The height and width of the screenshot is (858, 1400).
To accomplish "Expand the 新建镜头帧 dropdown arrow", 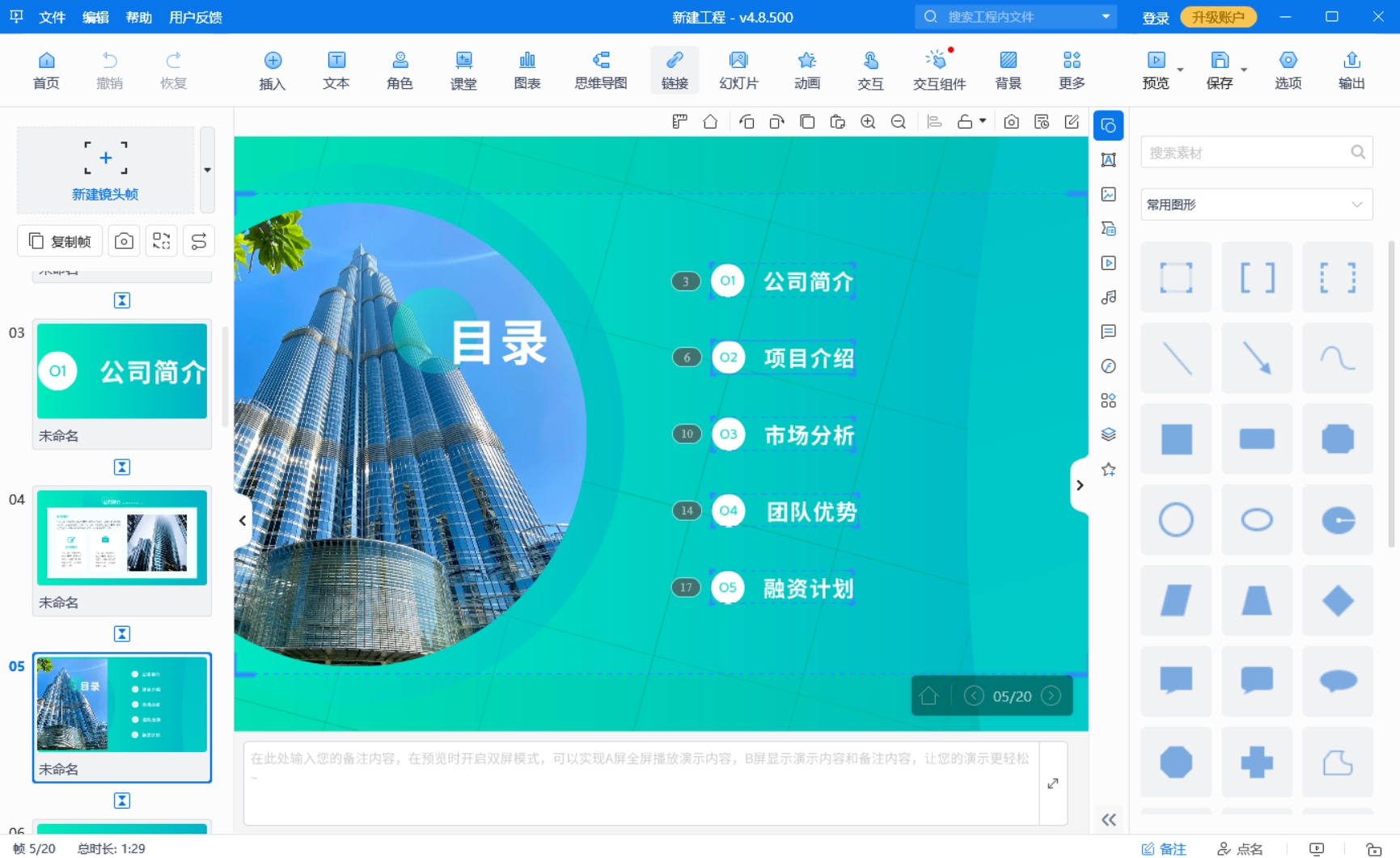I will tap(208, 170).
